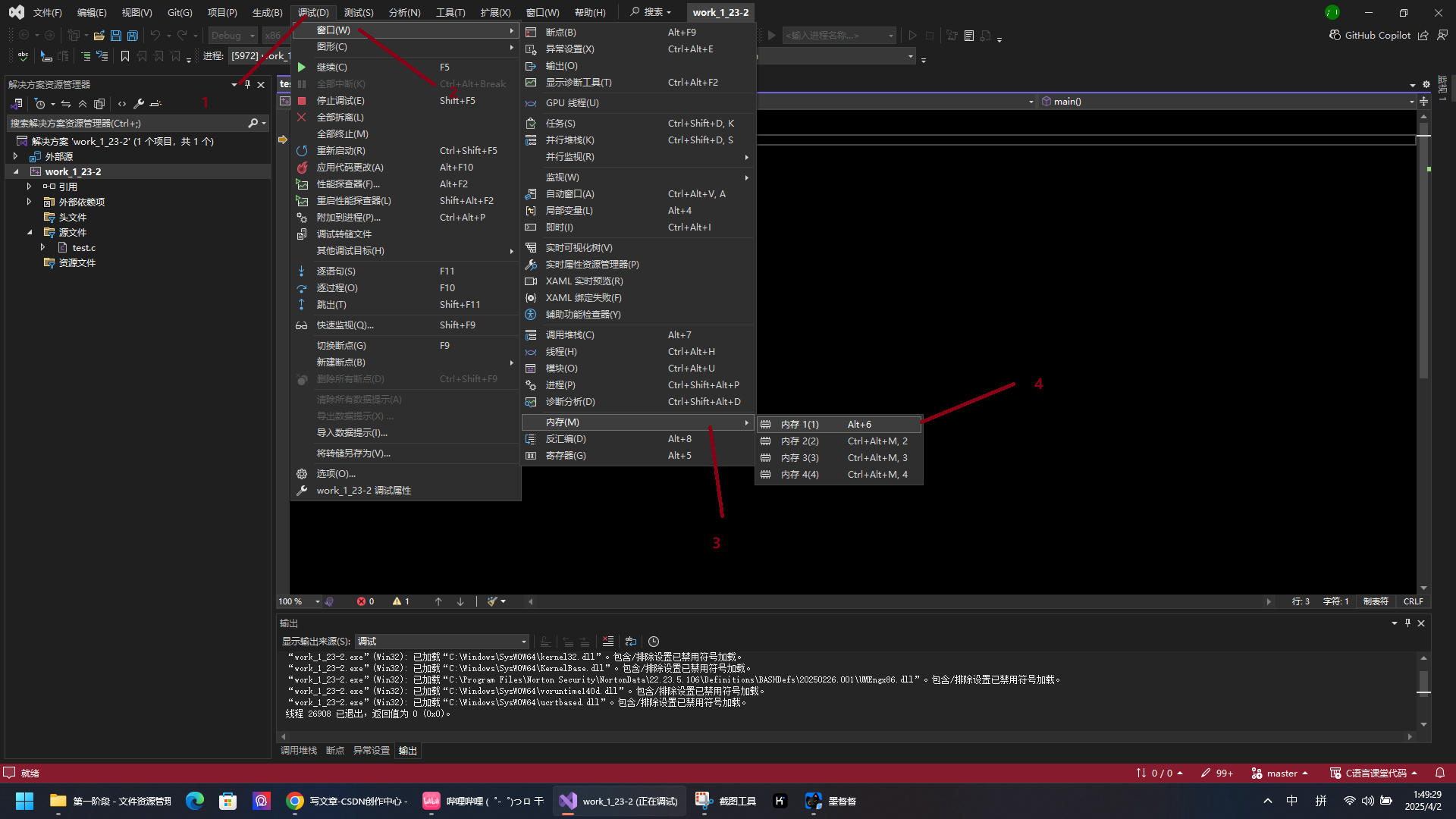Click the 100% zoom level combo
Image resolution: width=1456 pixels, height=819 pixels.
299,601
